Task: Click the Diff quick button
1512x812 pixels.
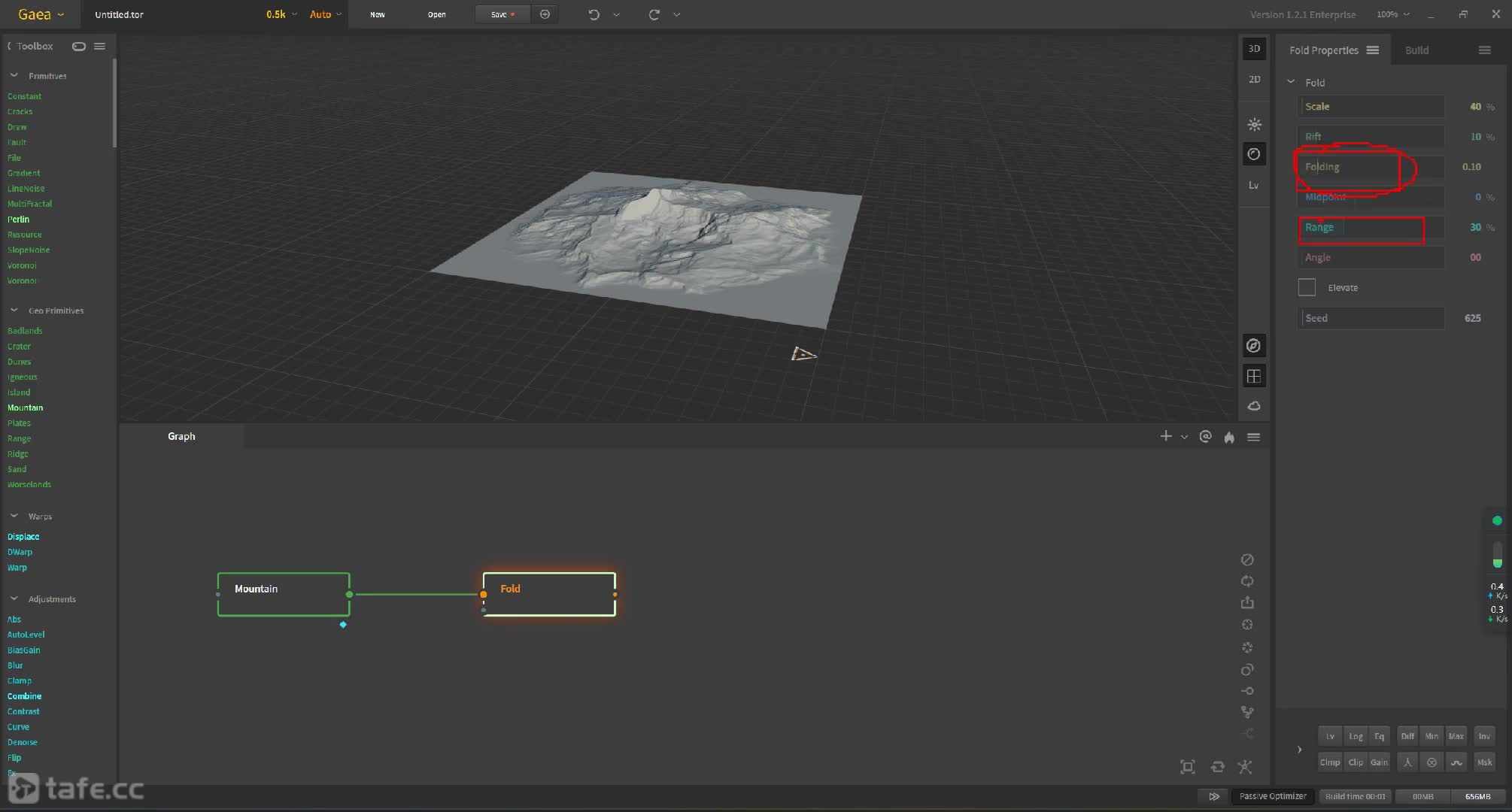Action: pyautogui.click(x=1407, y=736)
